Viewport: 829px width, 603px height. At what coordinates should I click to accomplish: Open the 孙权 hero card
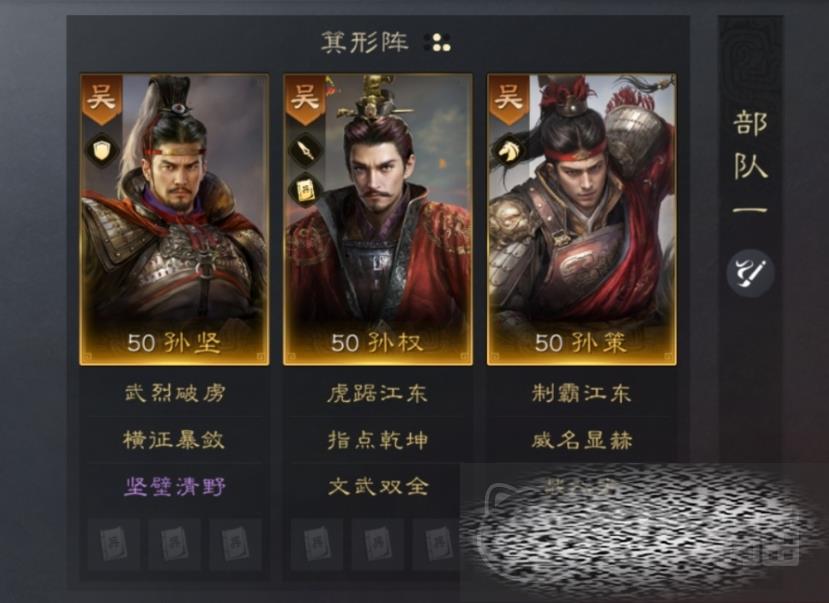tap(378, 219)
